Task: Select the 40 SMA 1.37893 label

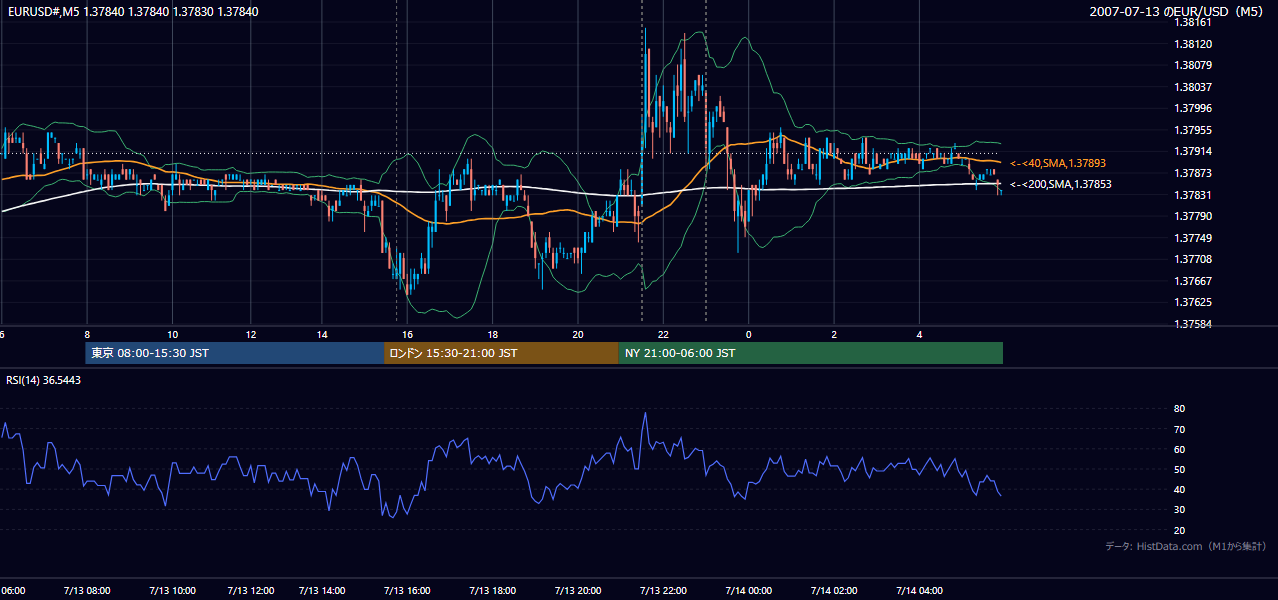Action: pyautogui.click(x=1058, y=163)
